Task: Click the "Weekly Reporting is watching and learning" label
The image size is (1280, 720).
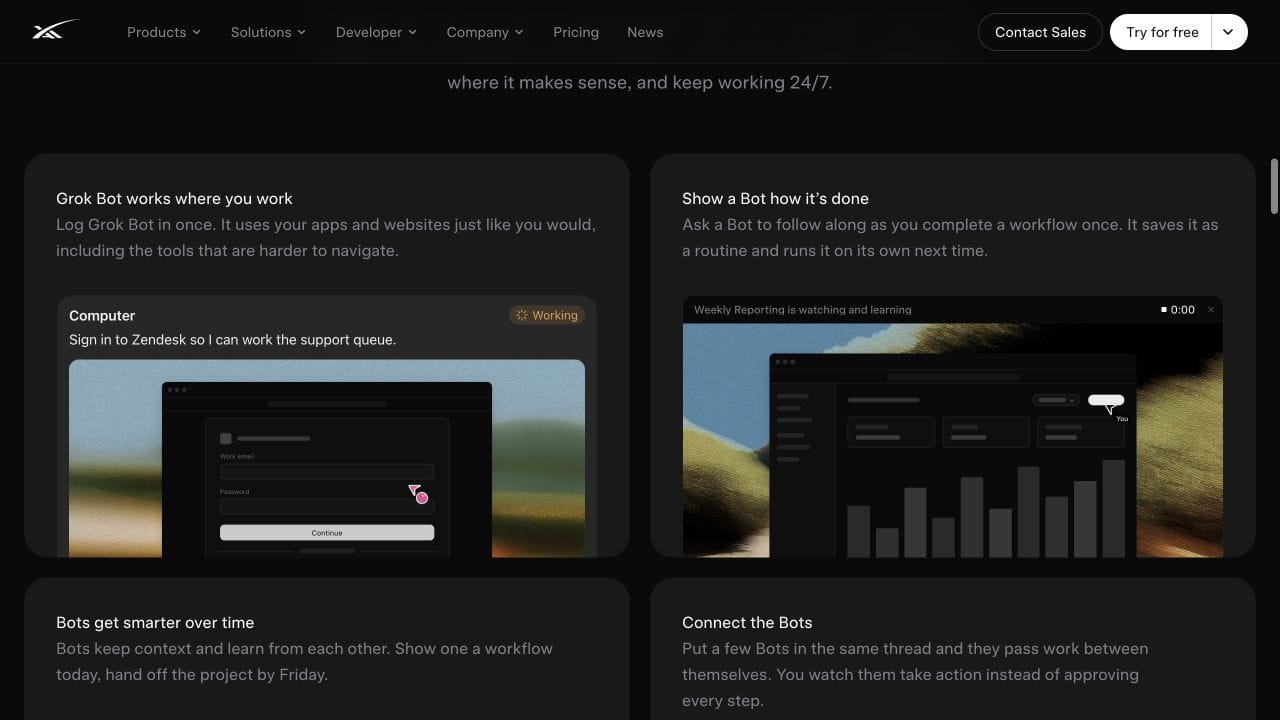Action: click(x=803, y=310)
